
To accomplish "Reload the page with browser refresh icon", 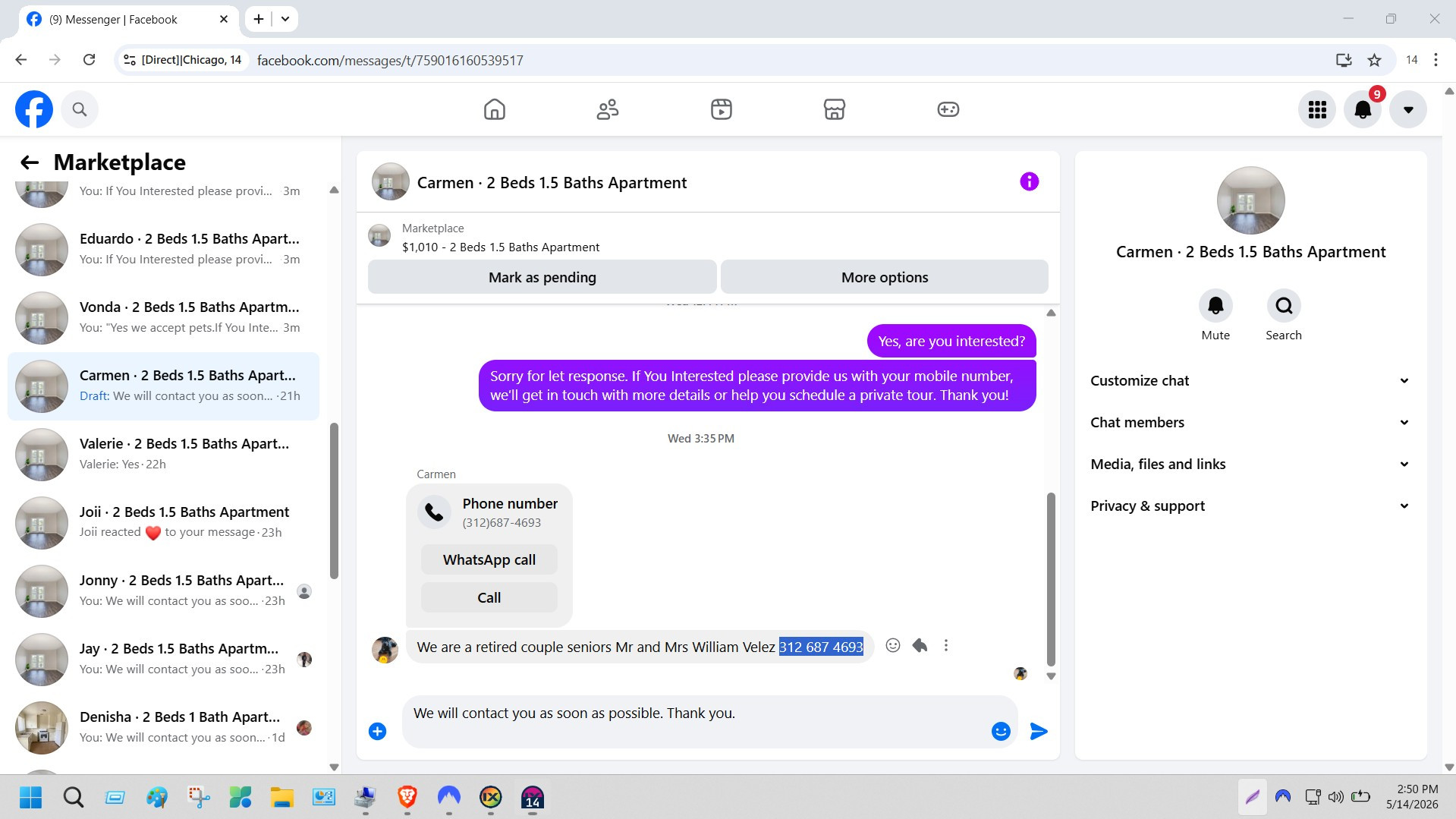I will 89,60.
